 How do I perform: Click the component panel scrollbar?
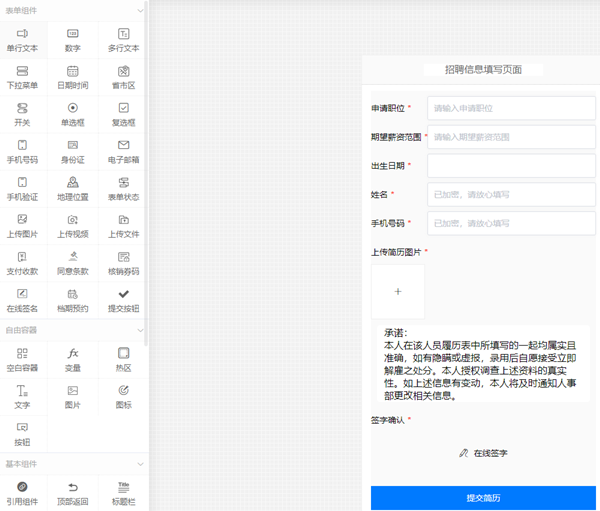[146, 173]
